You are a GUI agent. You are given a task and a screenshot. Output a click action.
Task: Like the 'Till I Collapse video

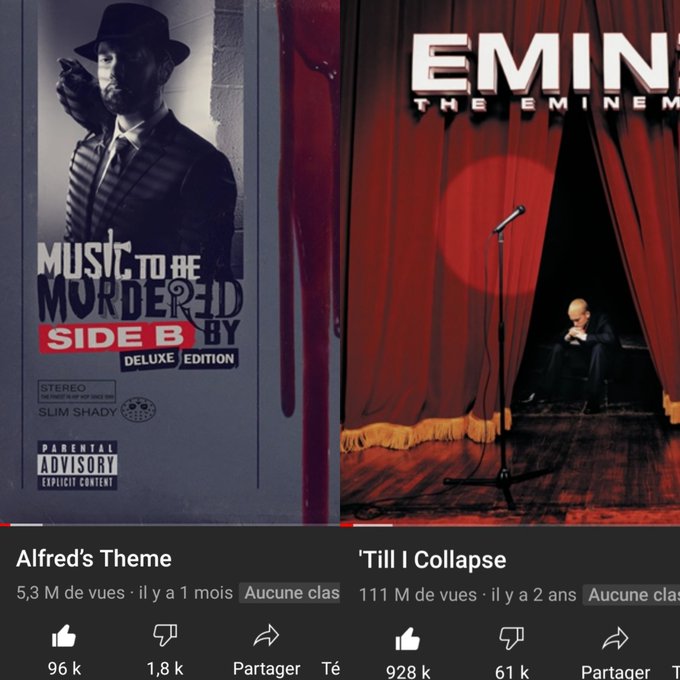pos(408,639)
